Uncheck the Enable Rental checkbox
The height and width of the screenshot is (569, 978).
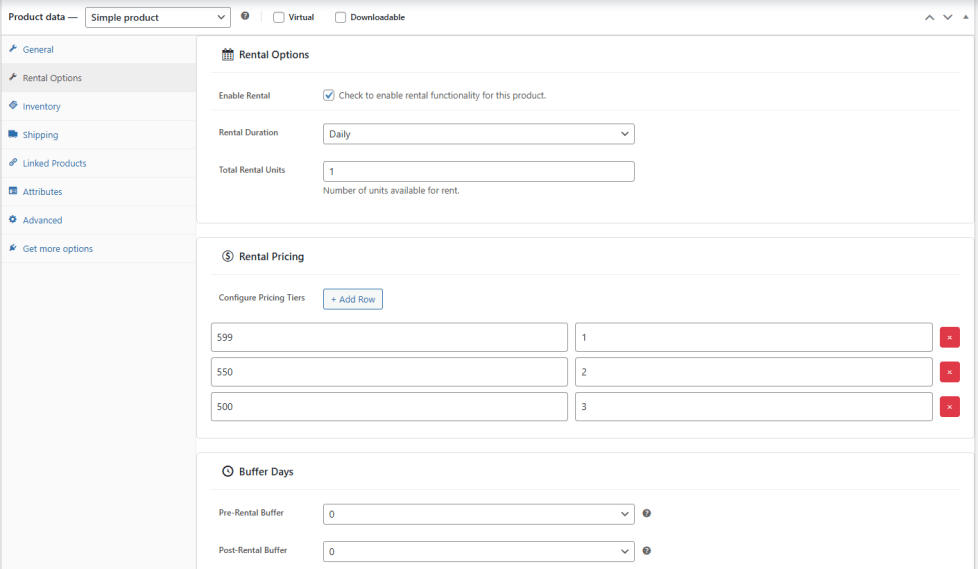329,95
